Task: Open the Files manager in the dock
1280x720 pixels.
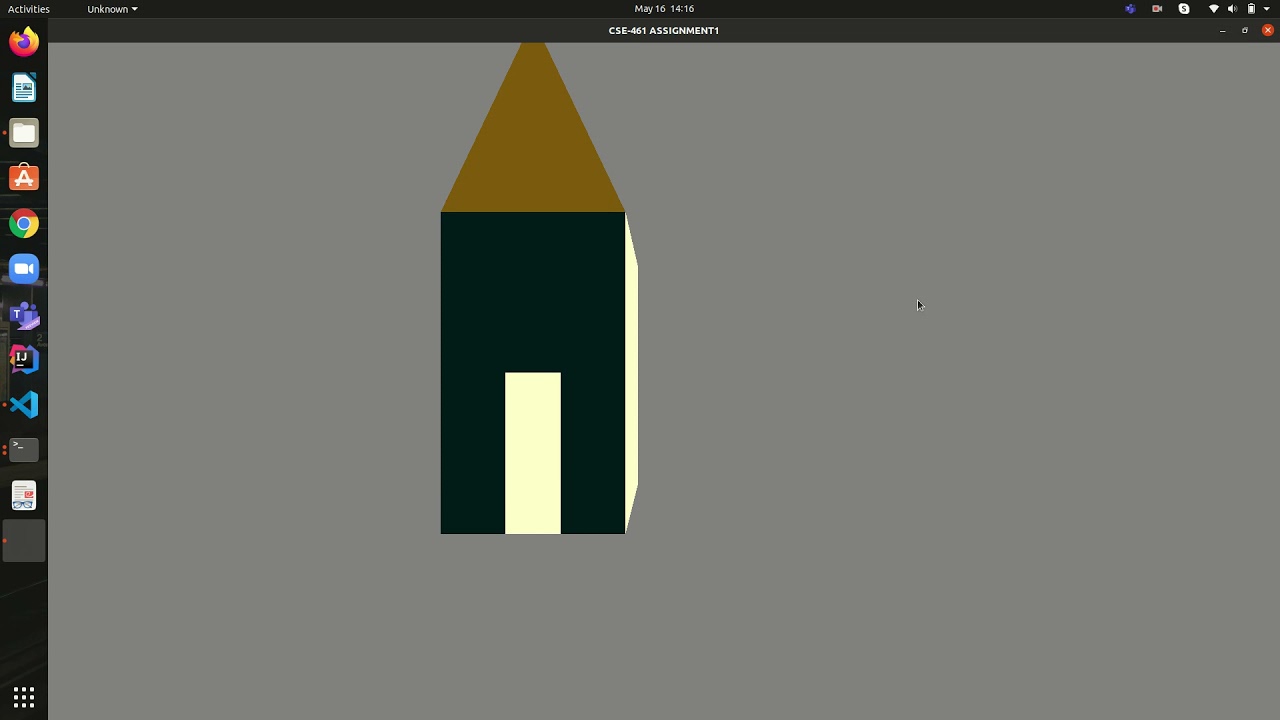Action: [x=24, y=133]
